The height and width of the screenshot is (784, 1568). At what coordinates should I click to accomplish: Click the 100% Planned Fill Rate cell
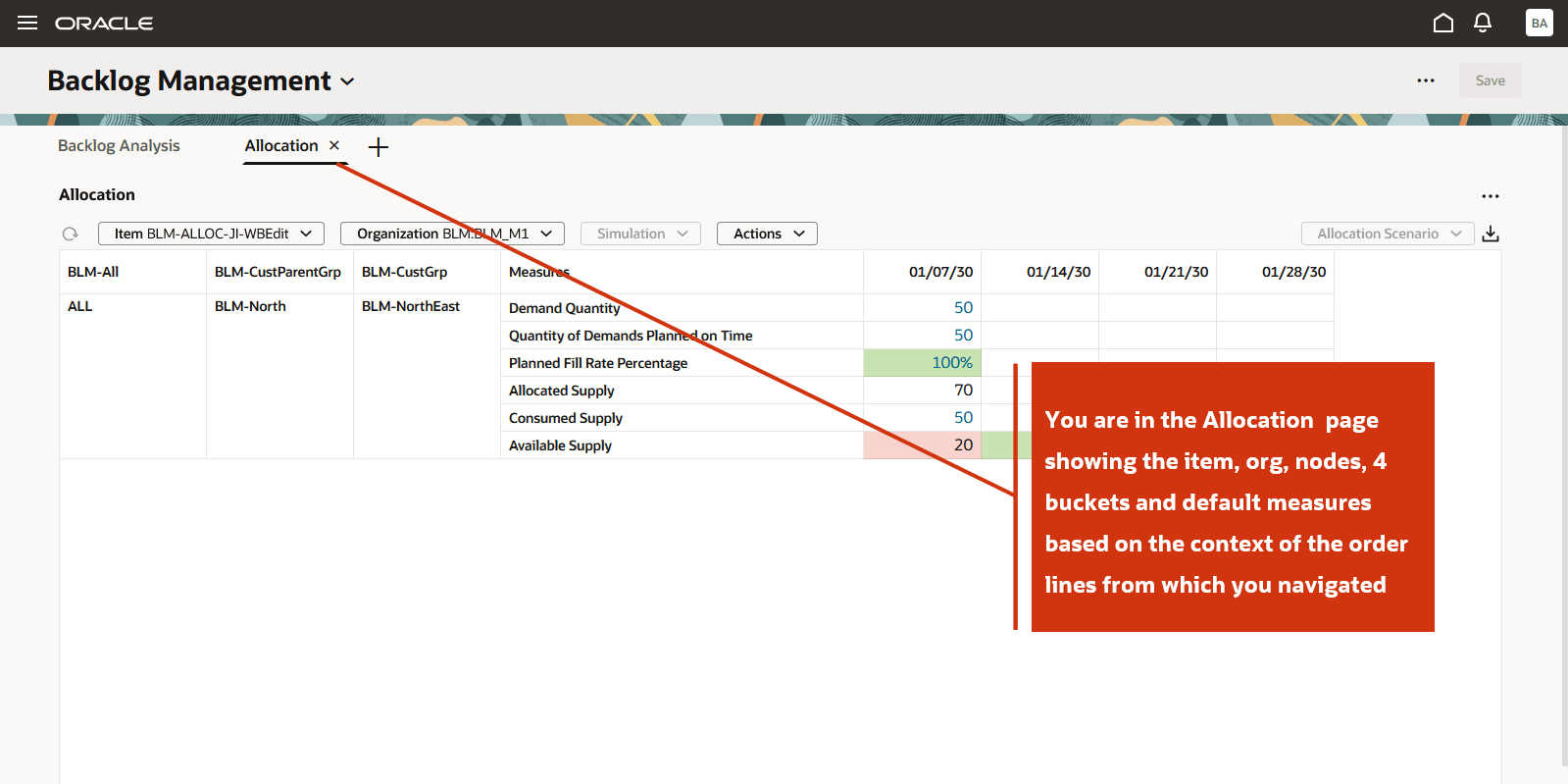(x=922, y=363)
